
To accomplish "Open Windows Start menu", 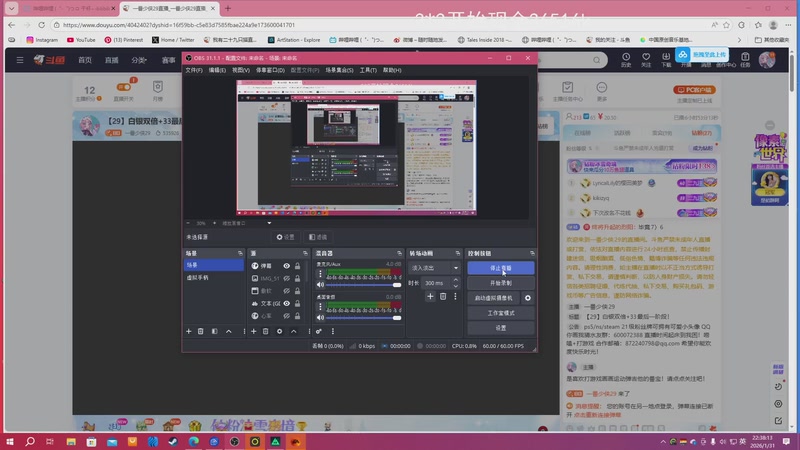I will tap(9, 441).
